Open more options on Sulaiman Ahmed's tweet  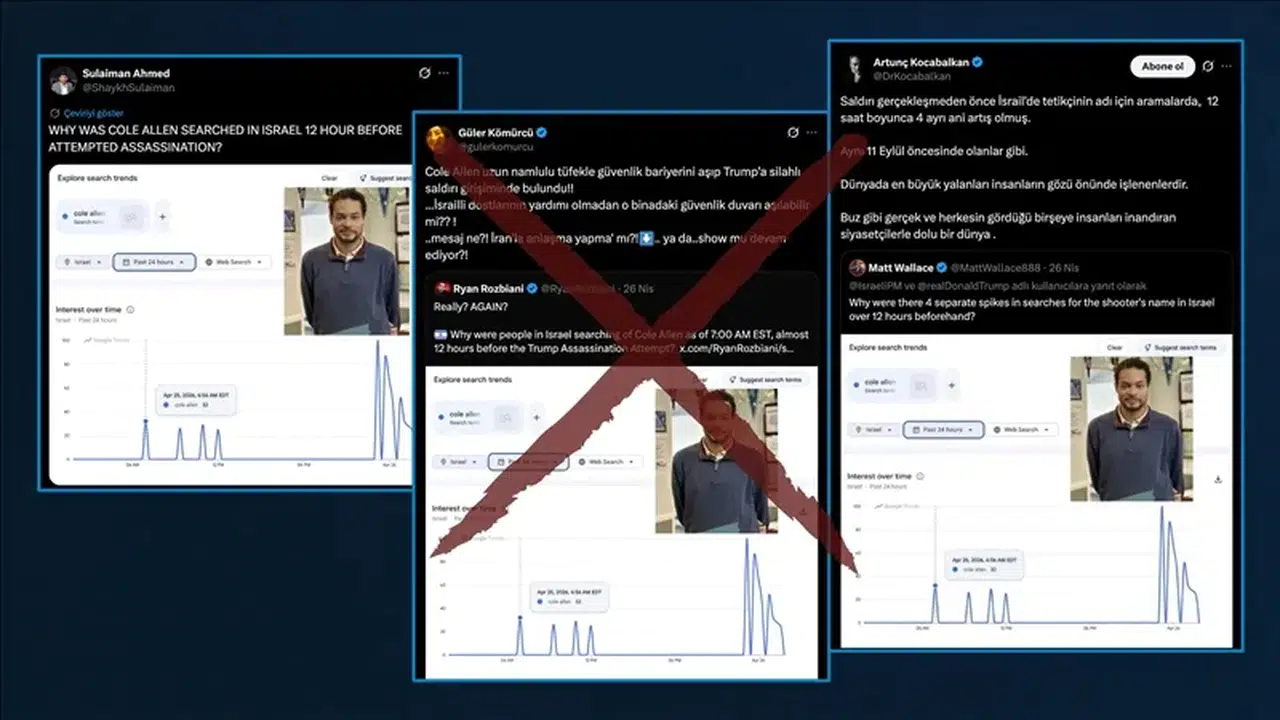pos(443,73)
